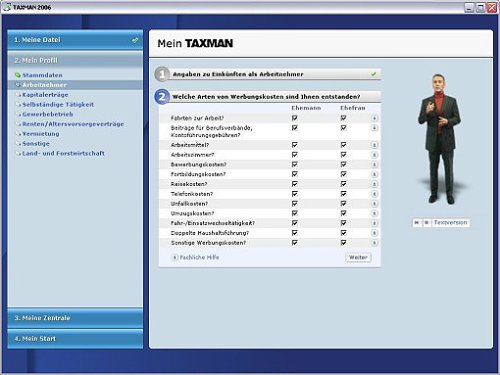Image resolution: width=500 pixels, height=375 pixels.
Task: Toggle Ehemann checkbox for Fahrten zur Arbeit
Action: coord(294,118)
